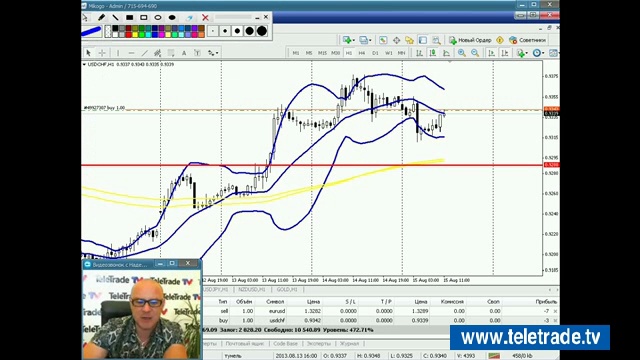Select the crosshair tool
The image size is (640, 360).
[102, 53]
